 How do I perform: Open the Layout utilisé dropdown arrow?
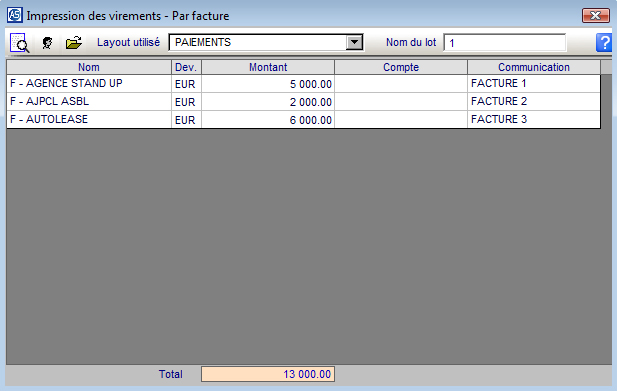coord(354,42)
